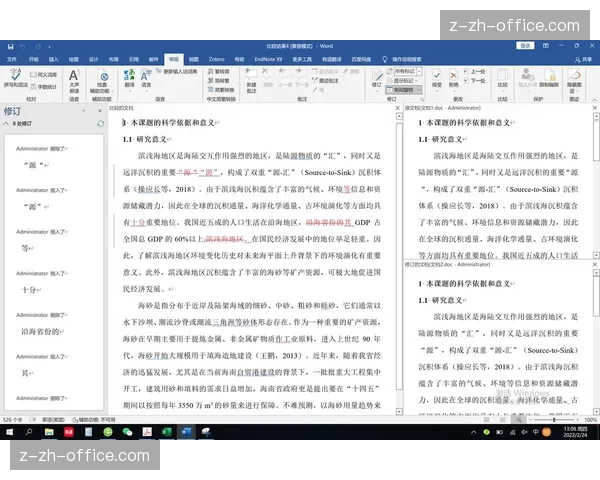Click the Sign in (登录) button
Image resolution: width=600 pixels, height=480 pixels.
pyautogui.click(x=525, y=46)
